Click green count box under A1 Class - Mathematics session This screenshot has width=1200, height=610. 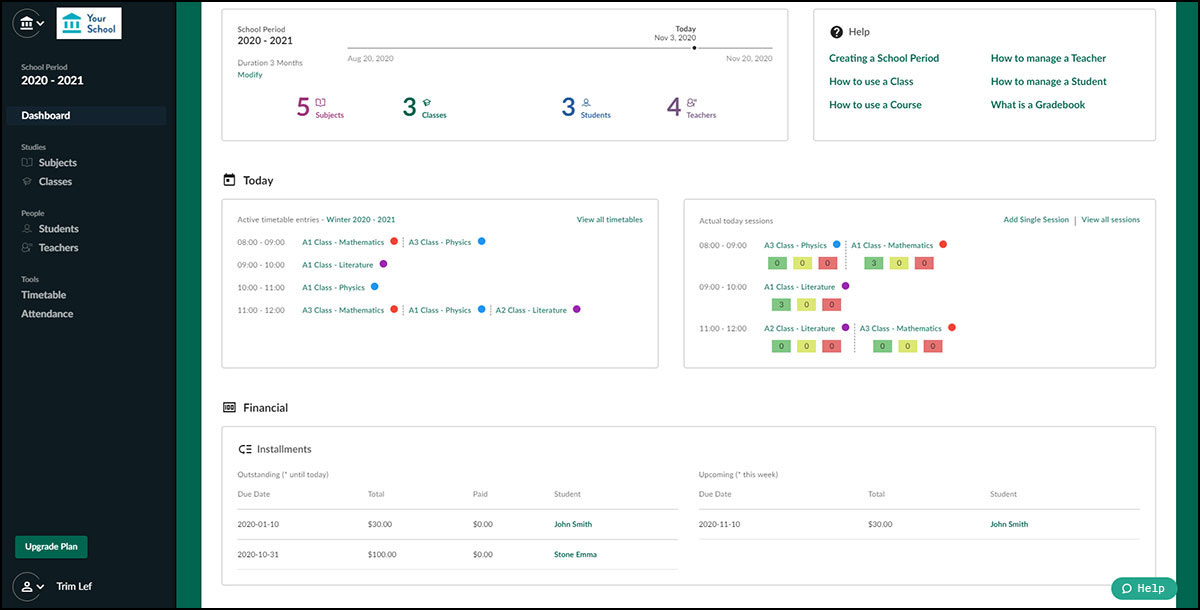pyautogui.click(x=875, y=263)
